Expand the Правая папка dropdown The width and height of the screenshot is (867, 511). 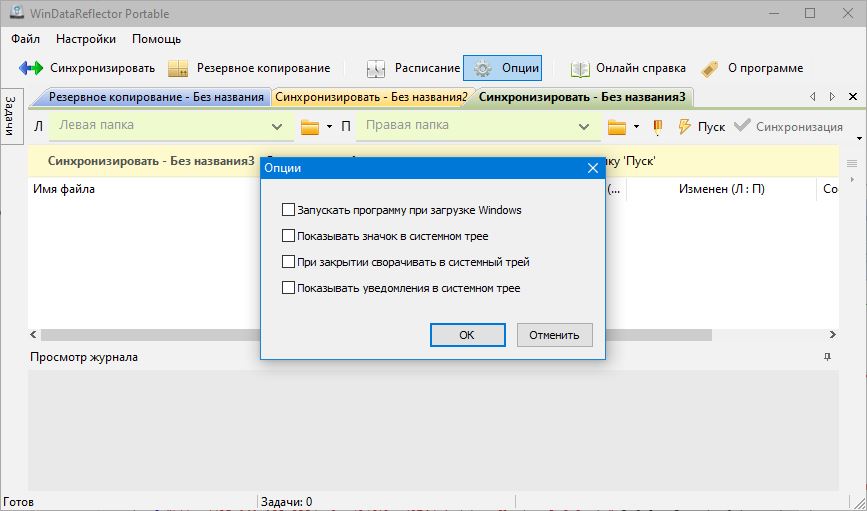583,127
